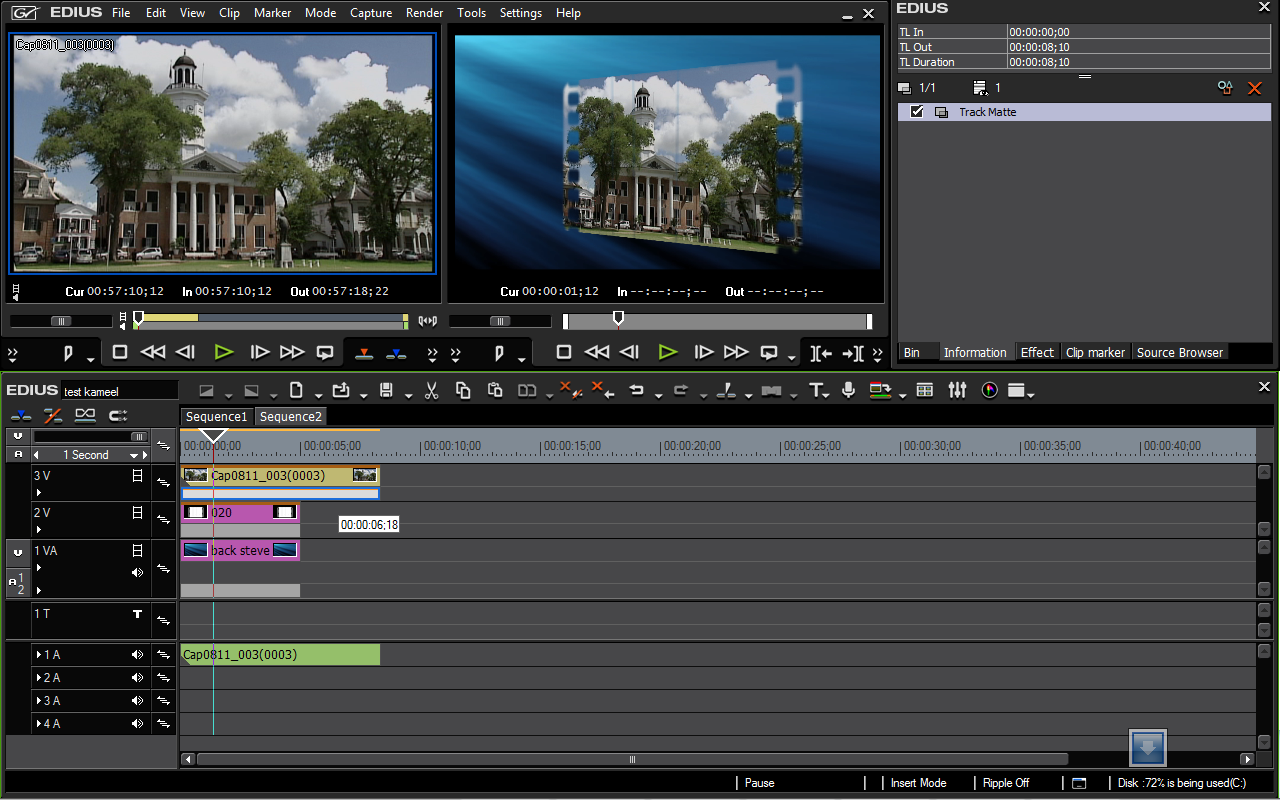The height and width of the screenshot is (800, 1280).
Task: Select the 'back steve' clip on track 1 VA
Action: [240, 550]
